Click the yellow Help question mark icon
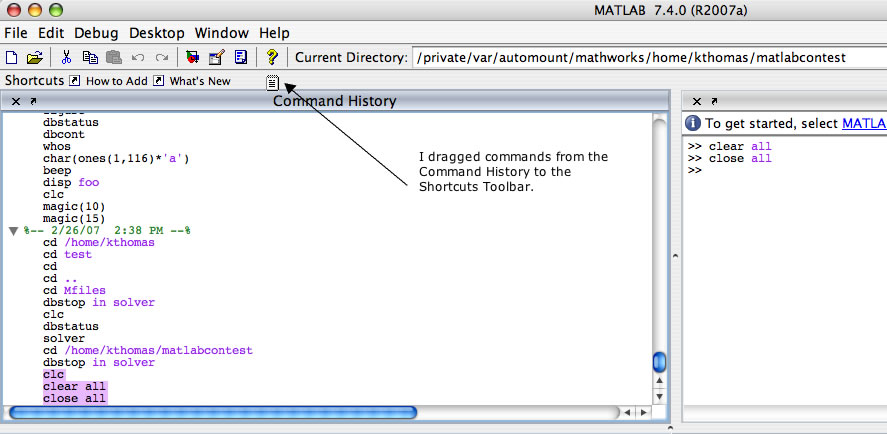The width and height of the screenshot is (887, 434). coord(271,58)
